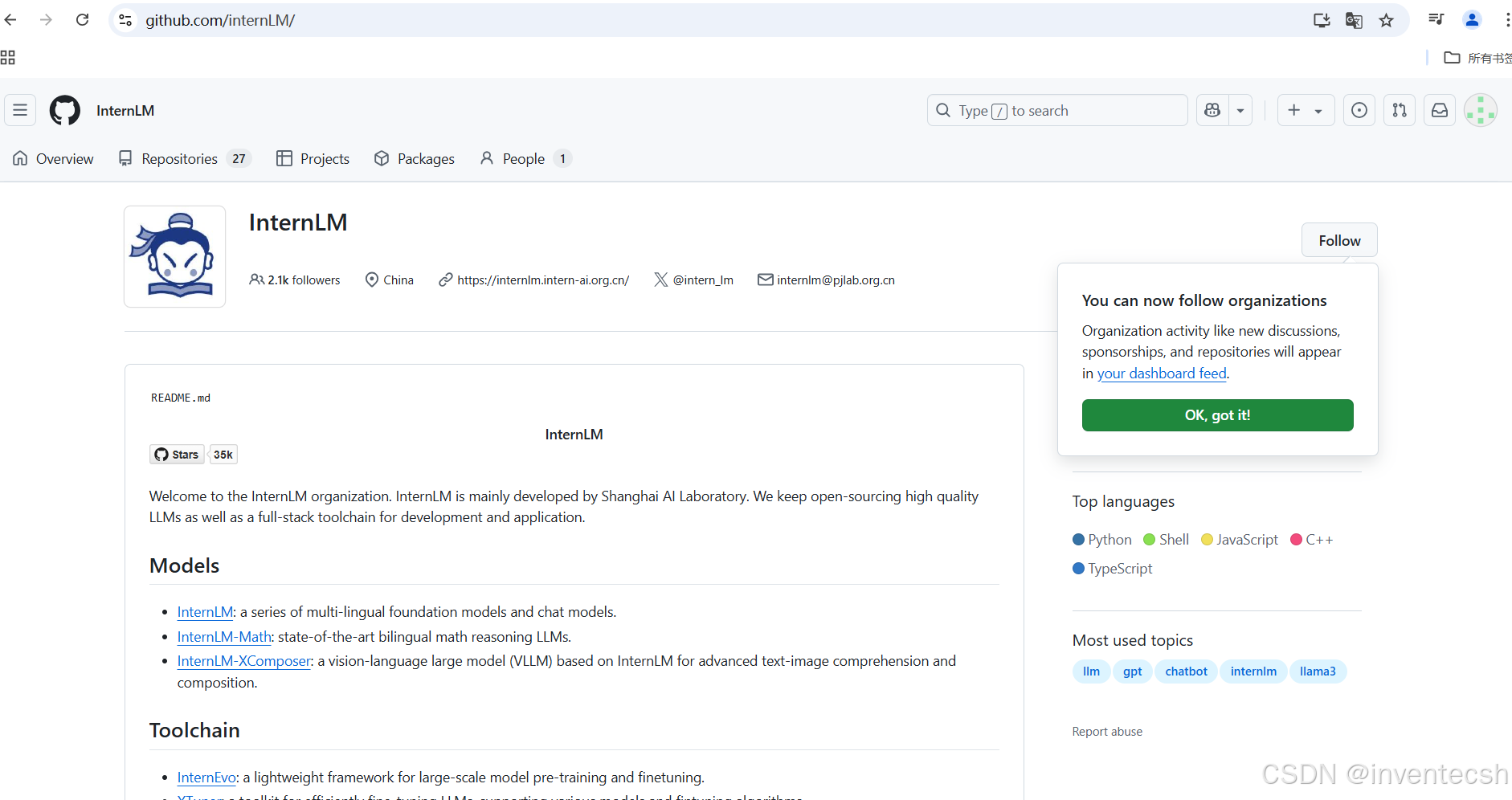The width and height of the screenshot is (1512, 800).
Task: Filter repositories by TypeScript language
Action: coord(1113,569)
